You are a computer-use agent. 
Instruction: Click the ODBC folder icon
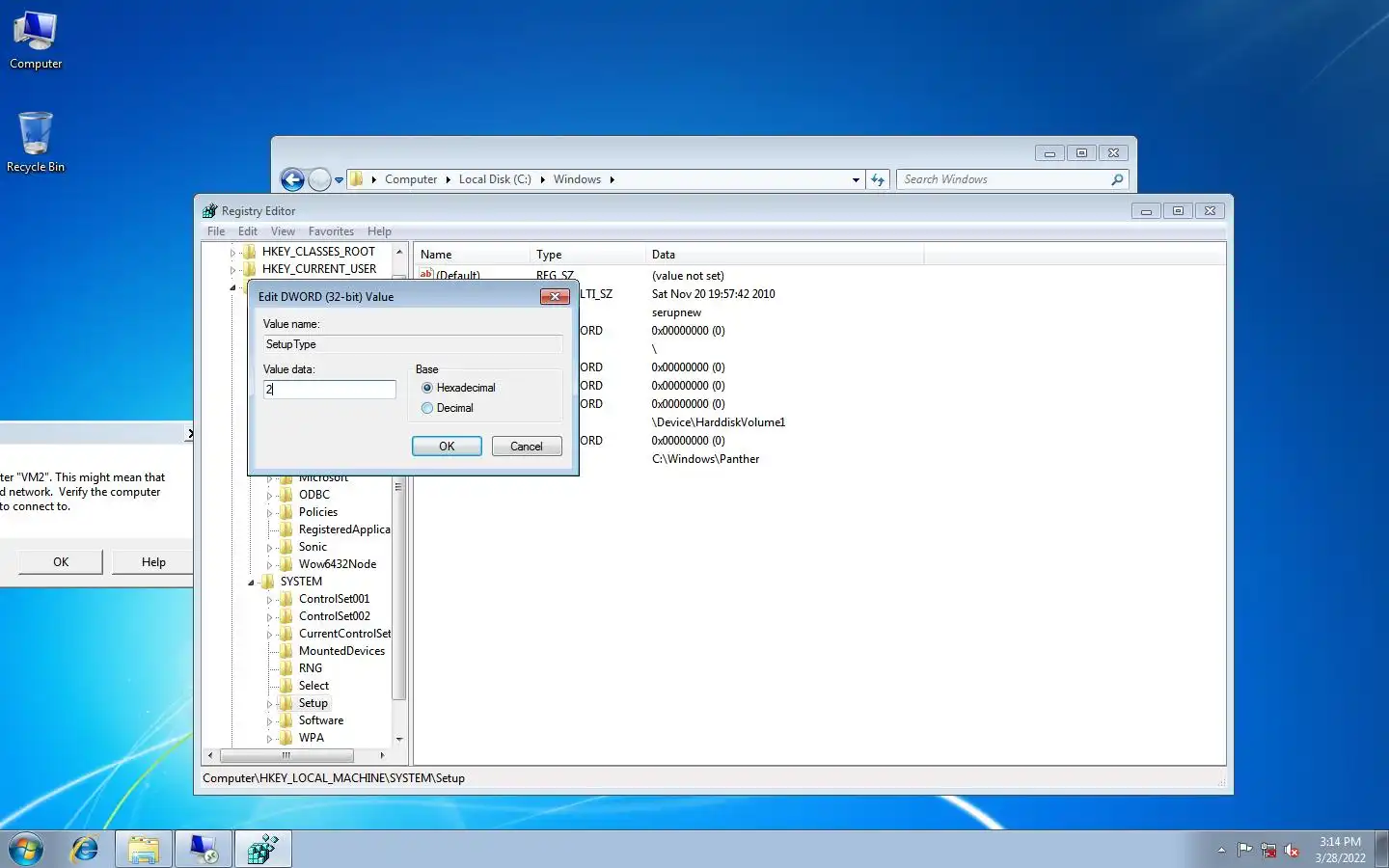click(x=286, y=495)
